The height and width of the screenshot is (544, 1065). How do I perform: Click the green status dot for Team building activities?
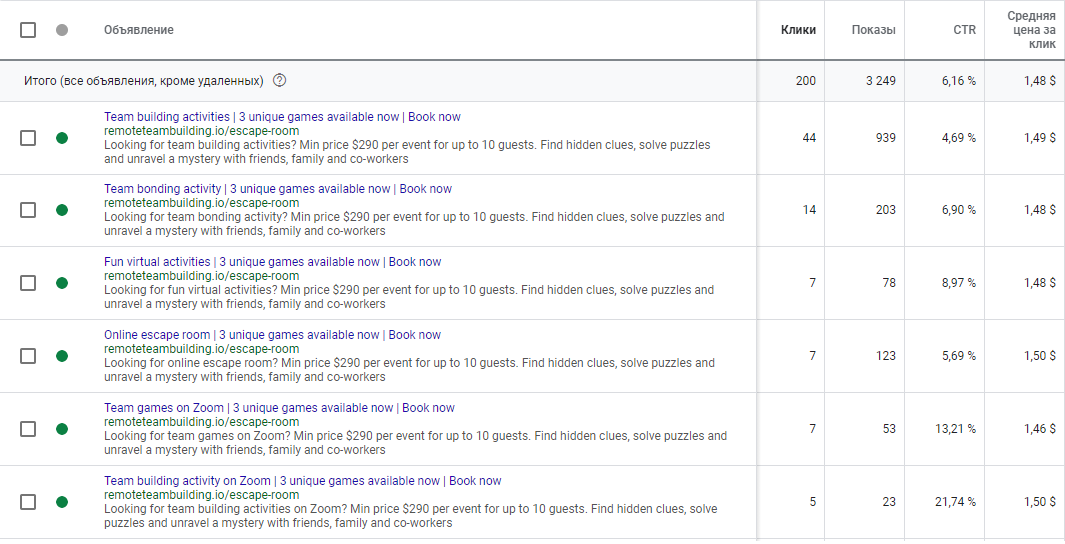(62, 138)
